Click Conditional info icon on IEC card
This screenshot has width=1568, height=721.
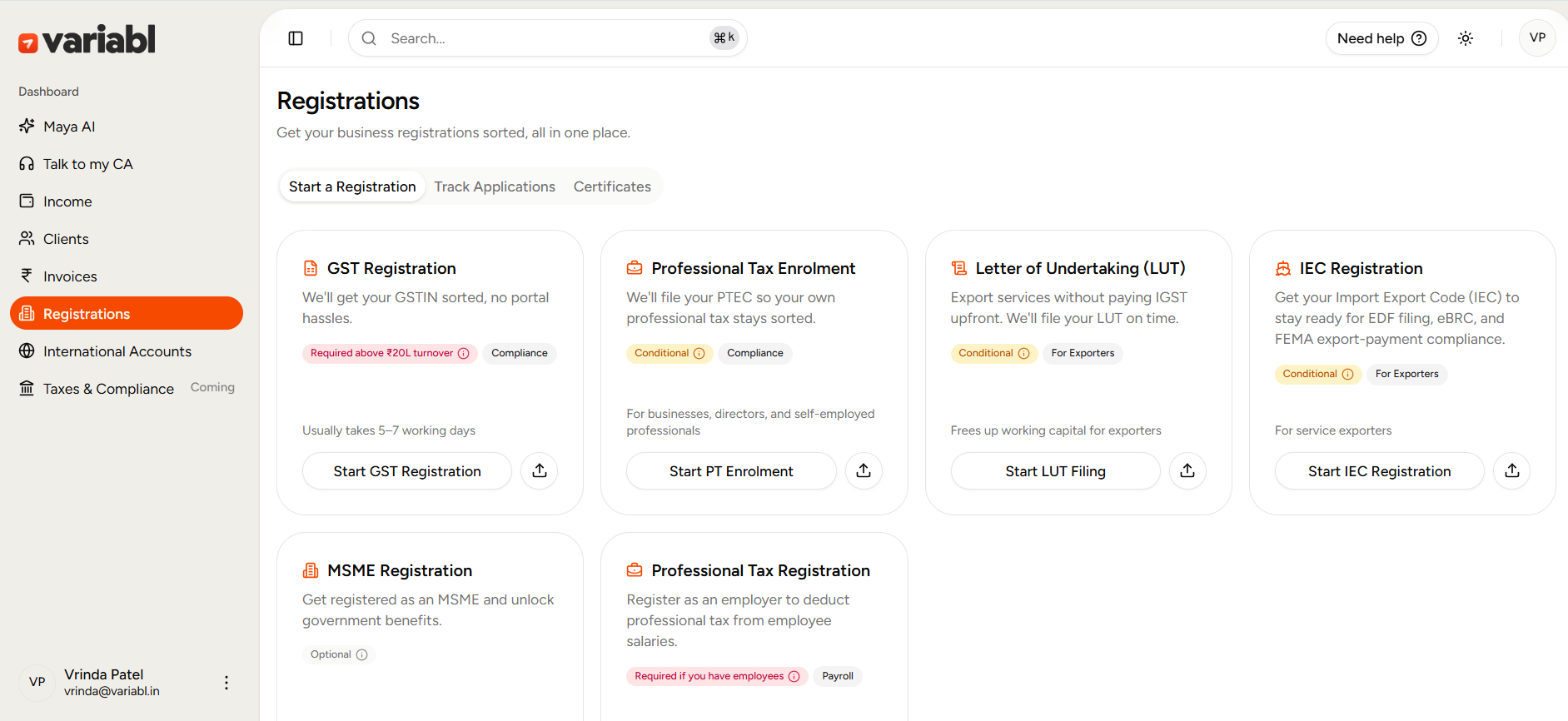(1347, 374)
